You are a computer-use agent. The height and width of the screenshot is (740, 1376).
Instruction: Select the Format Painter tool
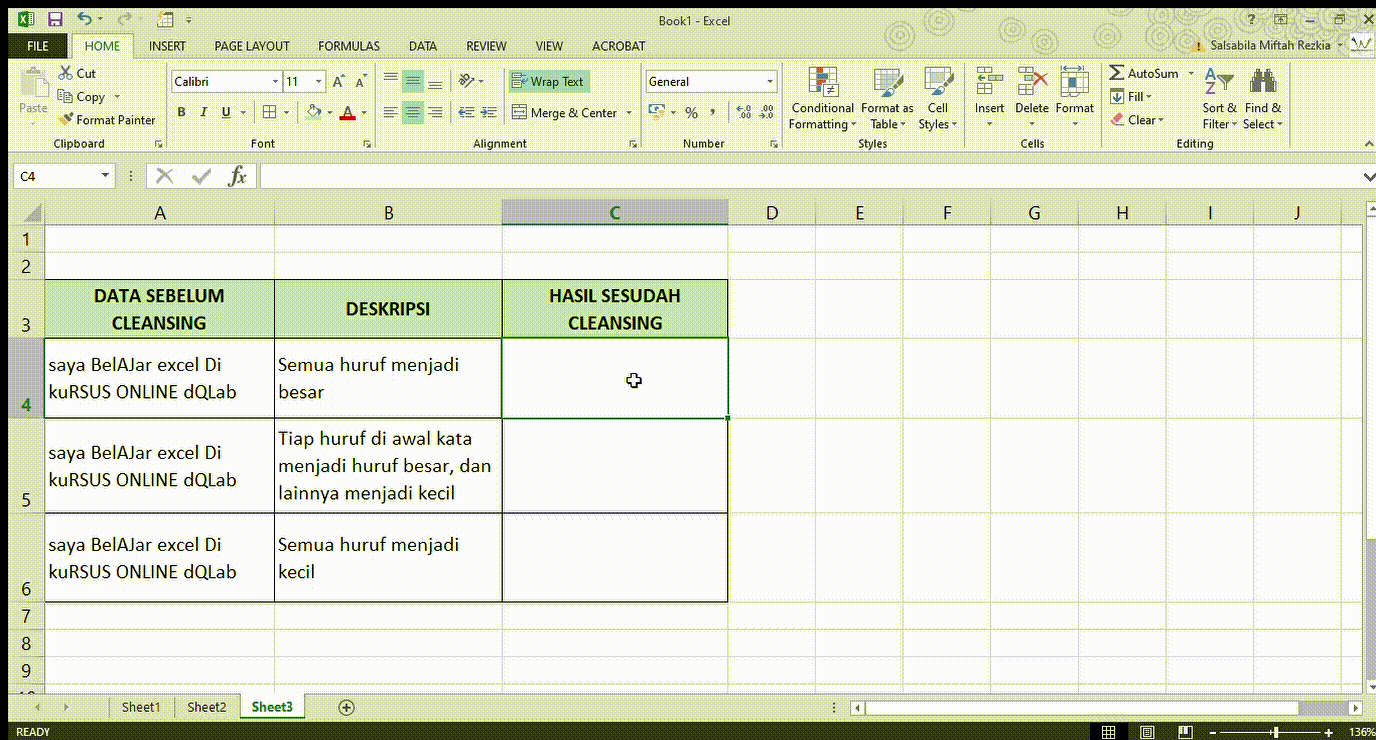click(x=107, y=119)
